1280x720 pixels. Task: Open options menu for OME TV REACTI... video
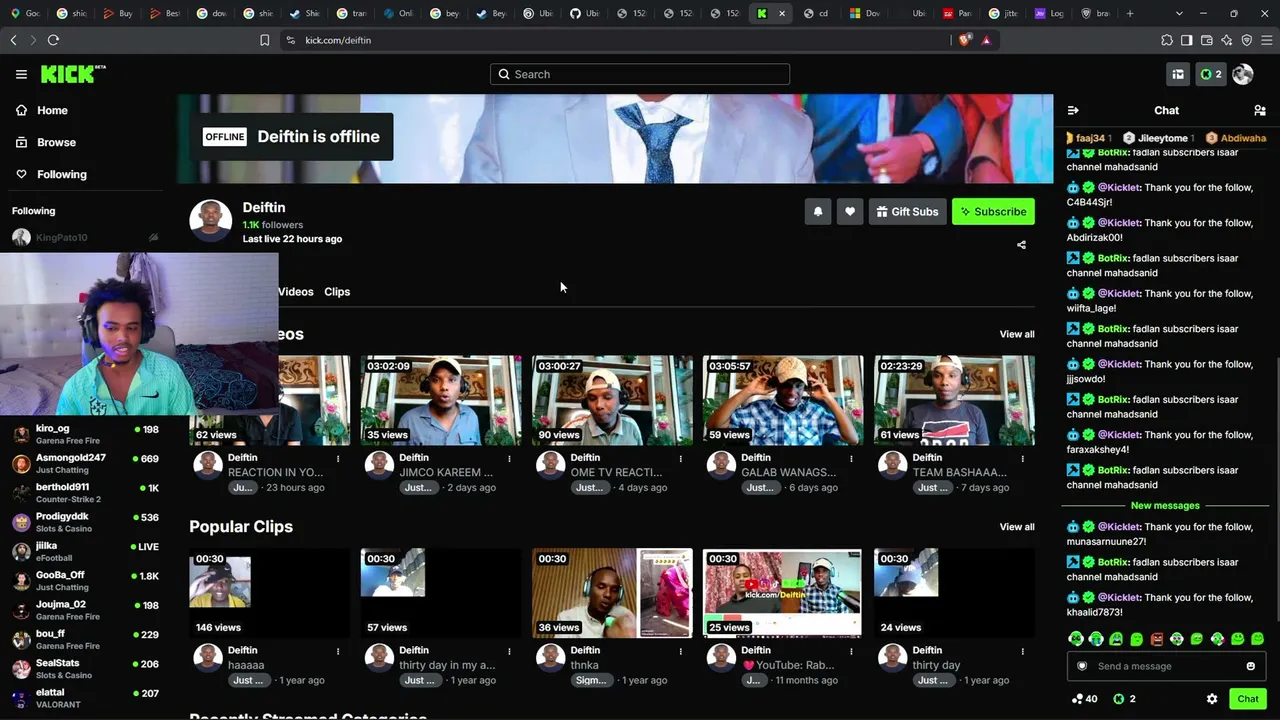tap(680, 459)
